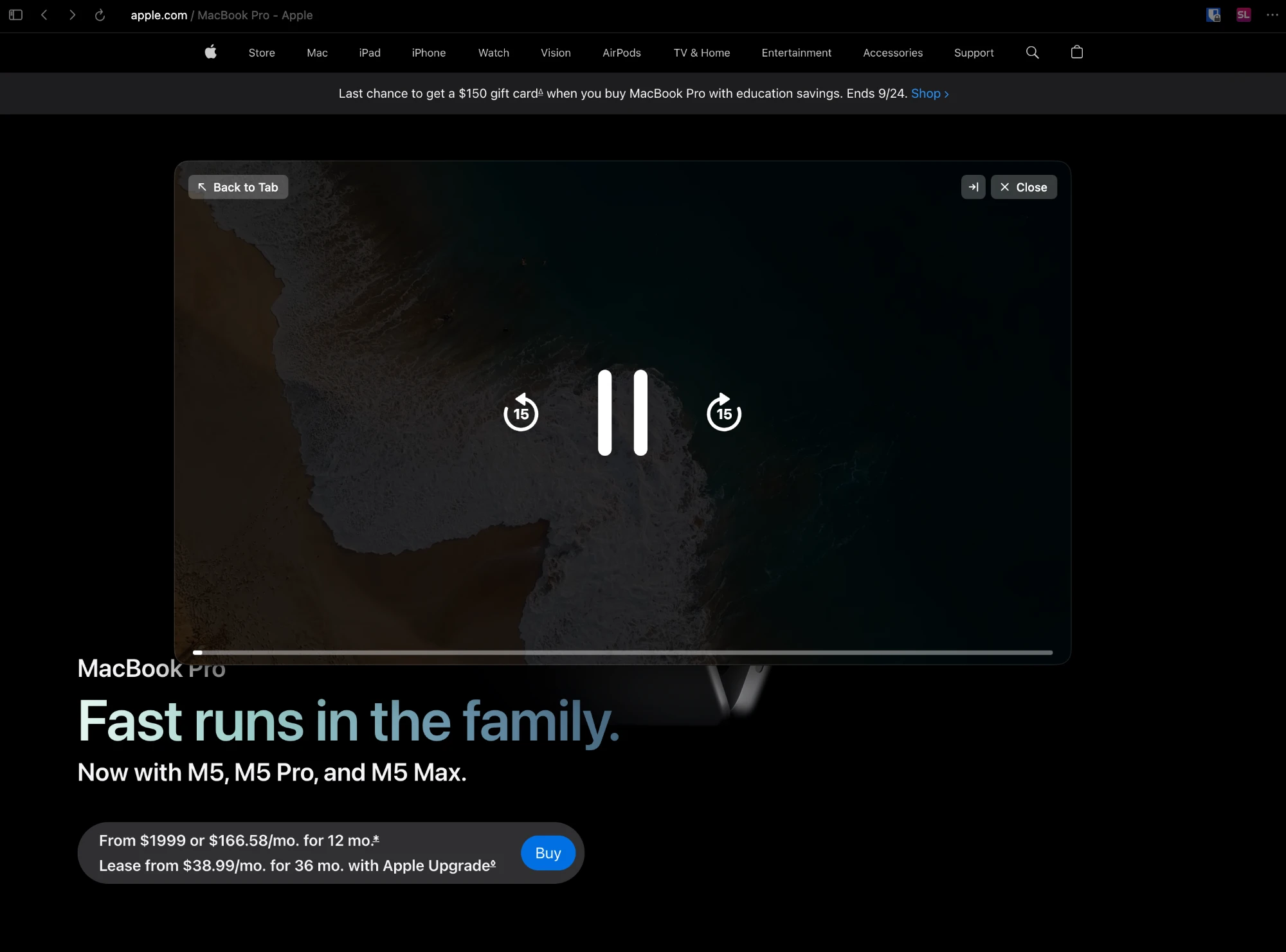Open the TV & Home menu item
This screenshot has height=952, width=1286.
point(702,53)
